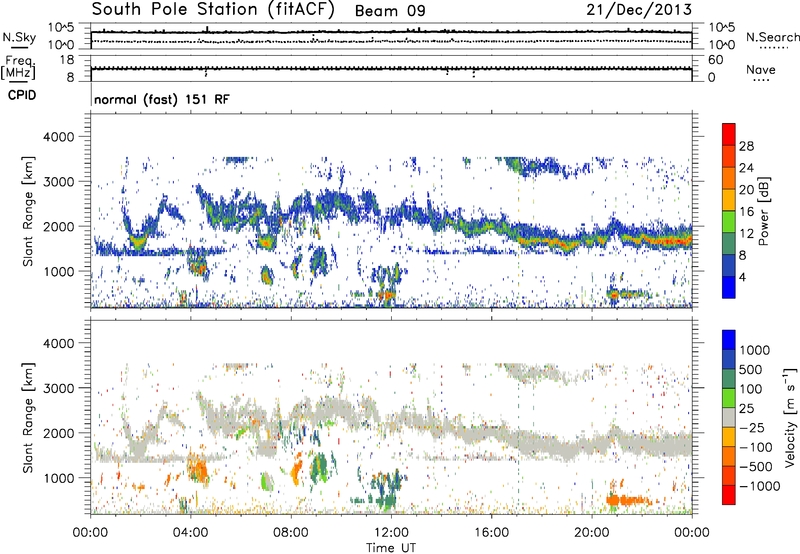Viewport: 800px width, 554px height.
Task: Click the power colorbar tick value 28
Action: (x=746, y=146)
